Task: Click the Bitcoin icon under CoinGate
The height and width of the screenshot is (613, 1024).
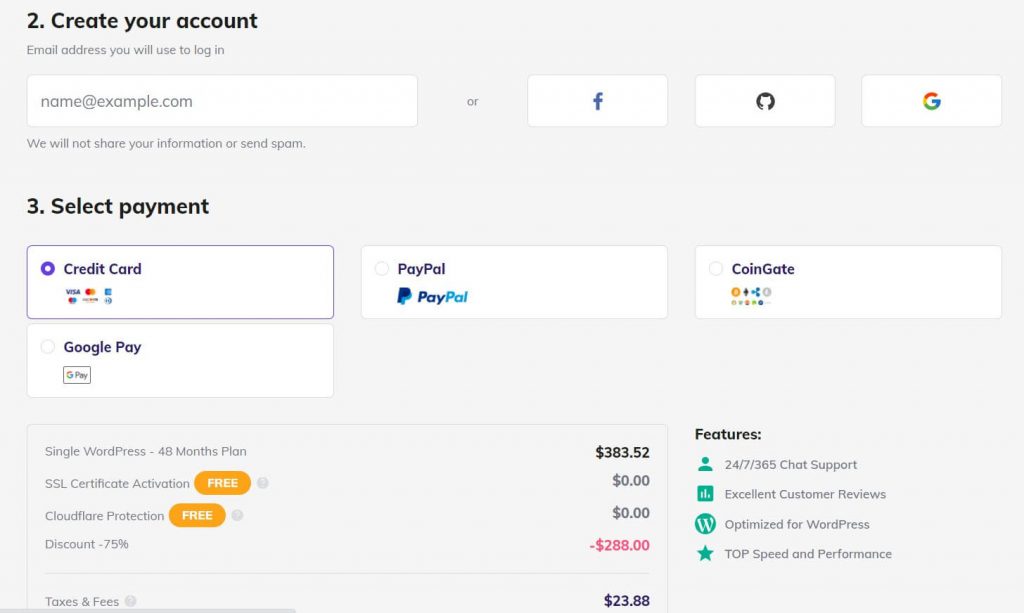Action: (735, 292)
